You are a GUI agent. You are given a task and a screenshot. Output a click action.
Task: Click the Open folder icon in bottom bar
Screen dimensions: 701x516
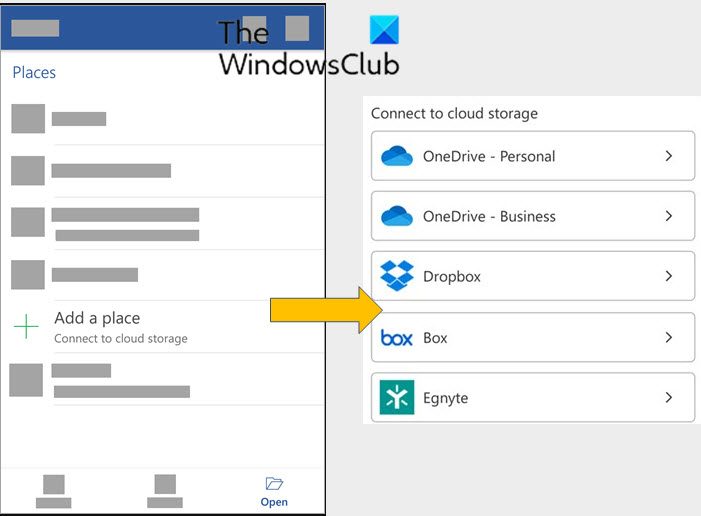(274, 483)
